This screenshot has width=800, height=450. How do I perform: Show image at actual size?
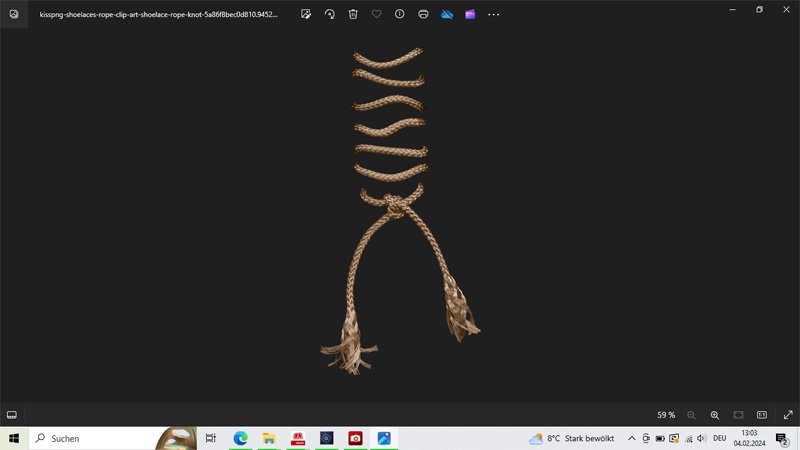tap(762, 414)
